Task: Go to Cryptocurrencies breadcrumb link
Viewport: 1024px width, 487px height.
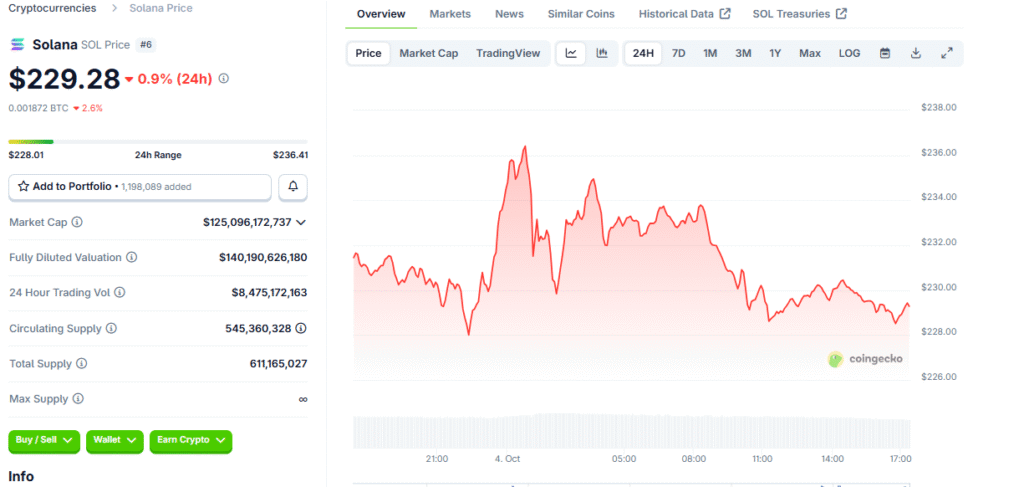Action: click(52, 8)
